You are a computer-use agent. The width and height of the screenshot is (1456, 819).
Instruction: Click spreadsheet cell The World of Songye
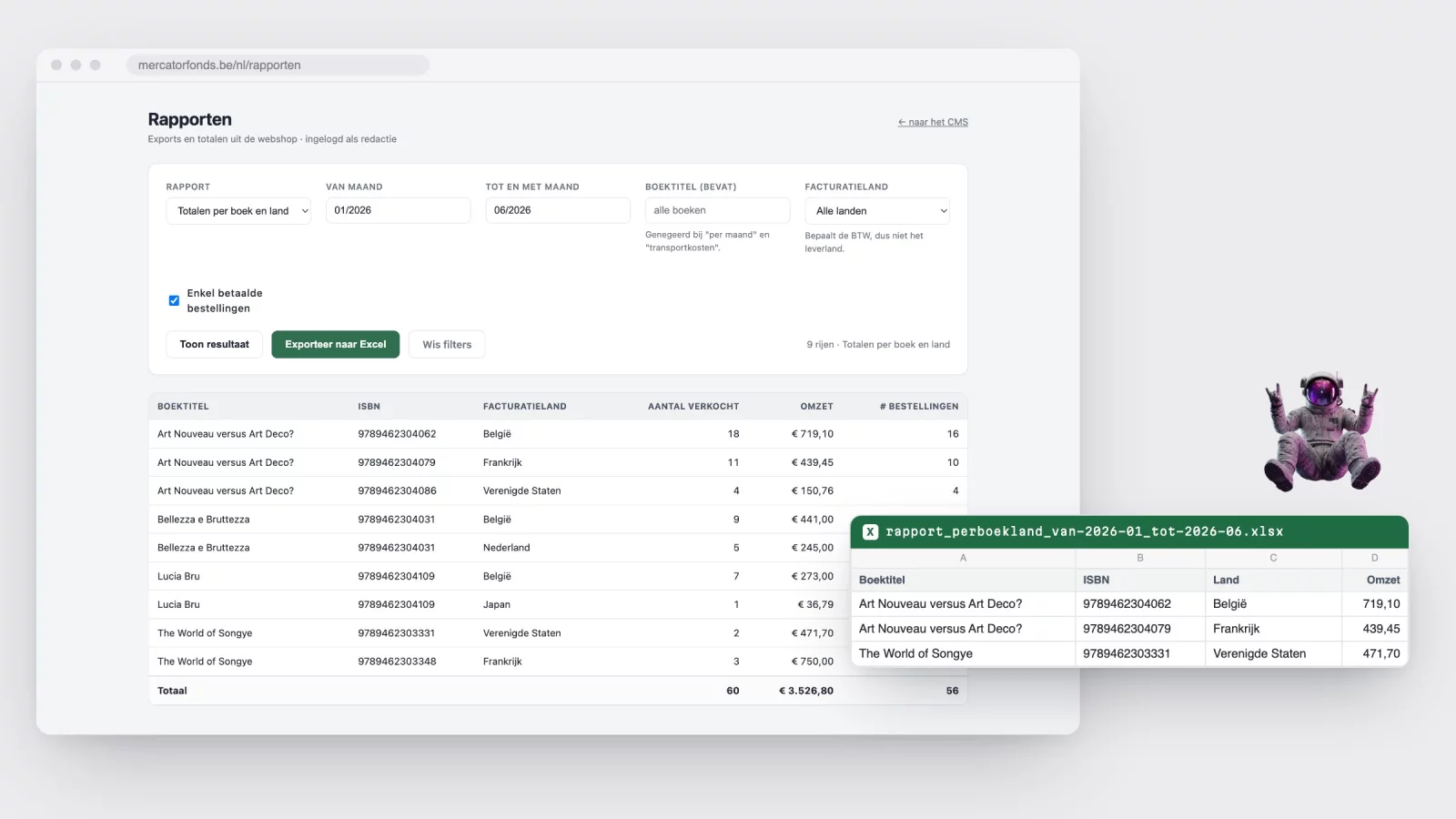[963, 653]
